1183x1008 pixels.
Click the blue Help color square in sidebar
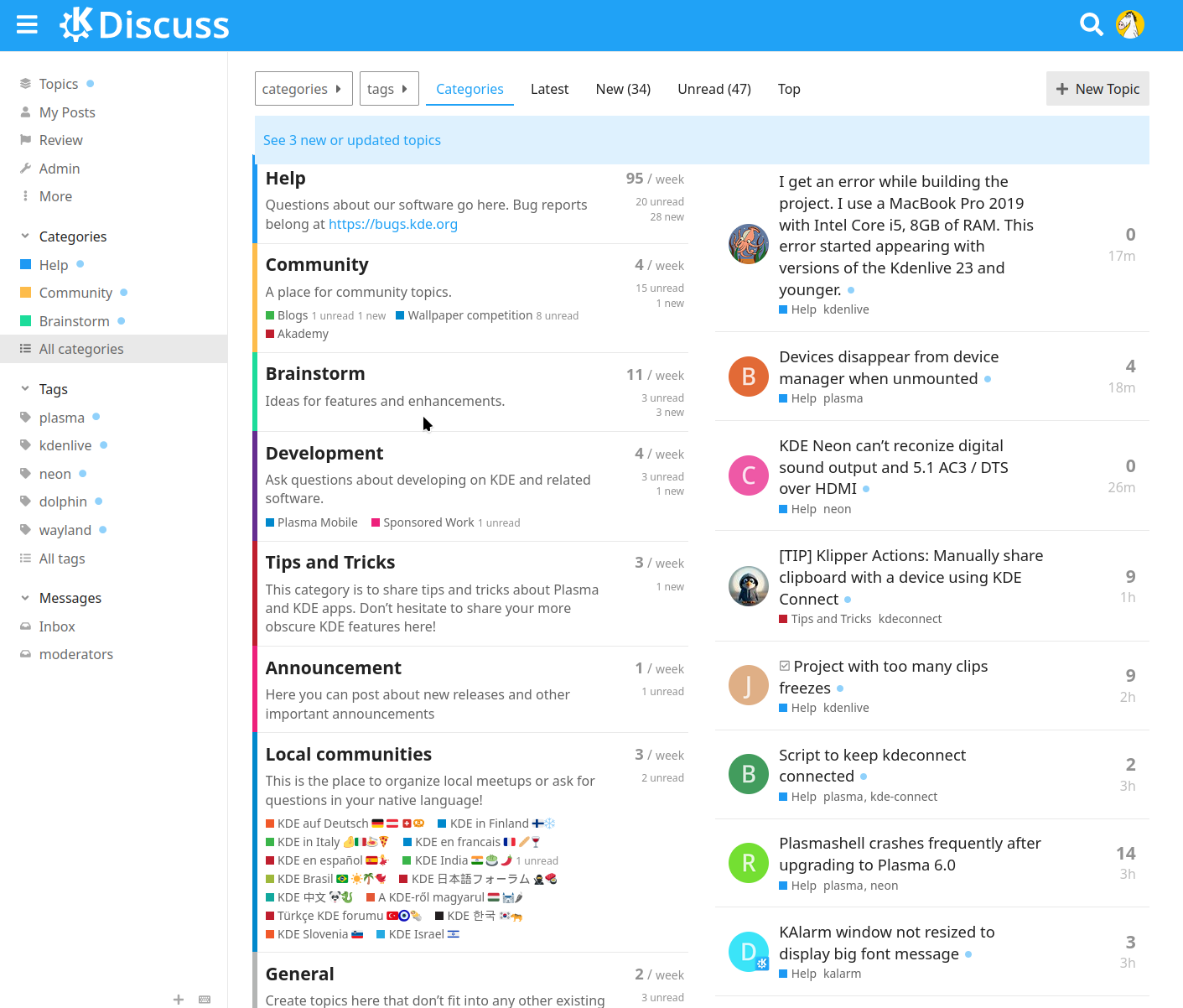pos(25,264)
